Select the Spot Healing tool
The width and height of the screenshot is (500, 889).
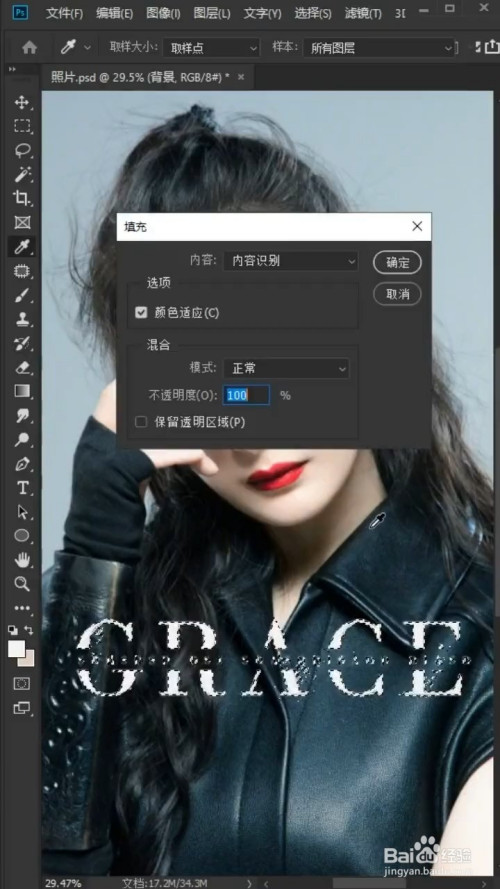[22, 271]
